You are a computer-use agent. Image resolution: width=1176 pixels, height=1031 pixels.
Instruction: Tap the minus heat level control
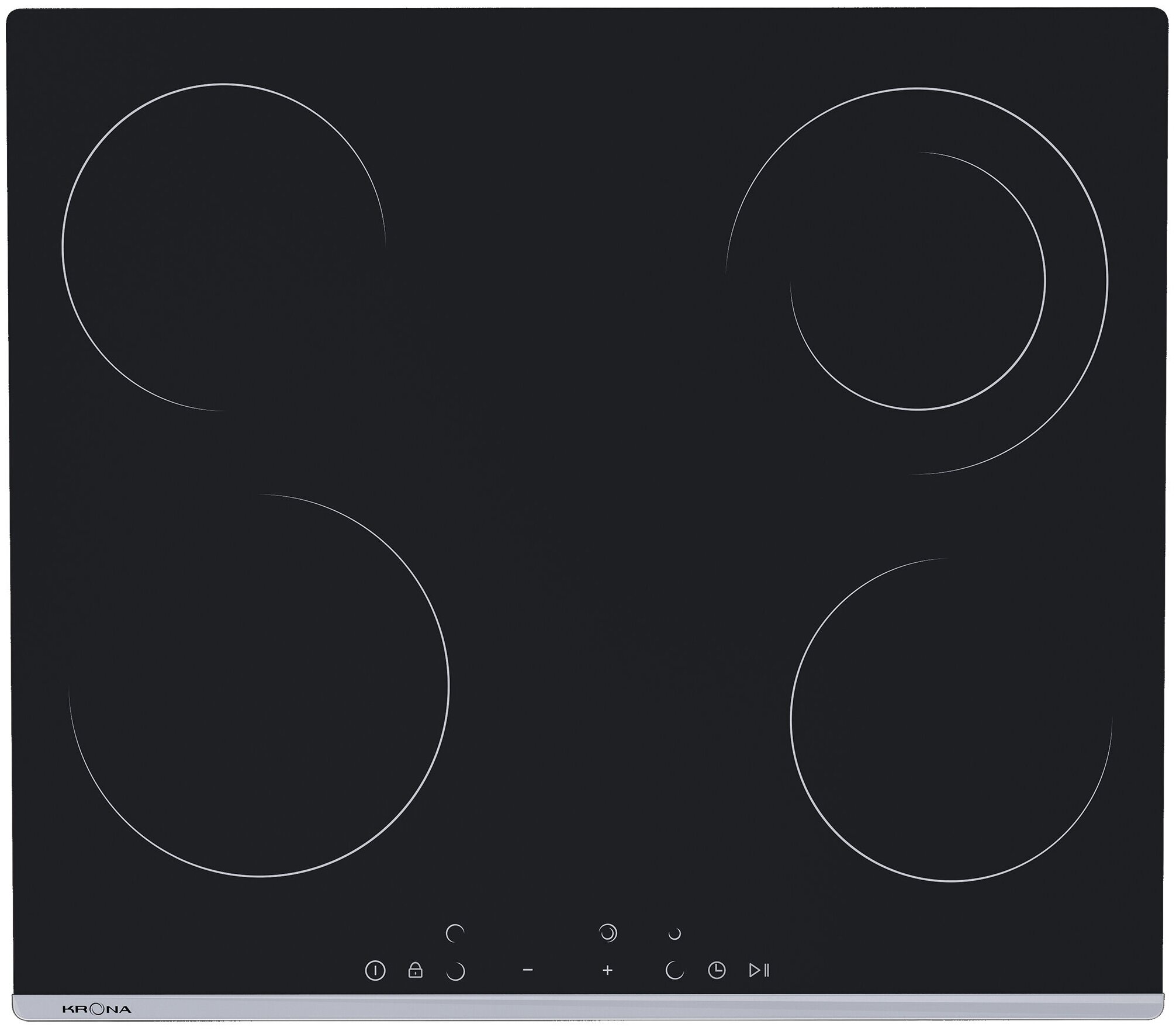click(x=528, y=970)
